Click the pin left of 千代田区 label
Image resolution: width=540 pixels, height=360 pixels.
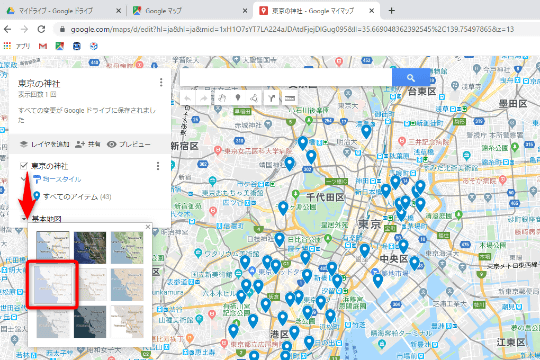click(283, 208)
